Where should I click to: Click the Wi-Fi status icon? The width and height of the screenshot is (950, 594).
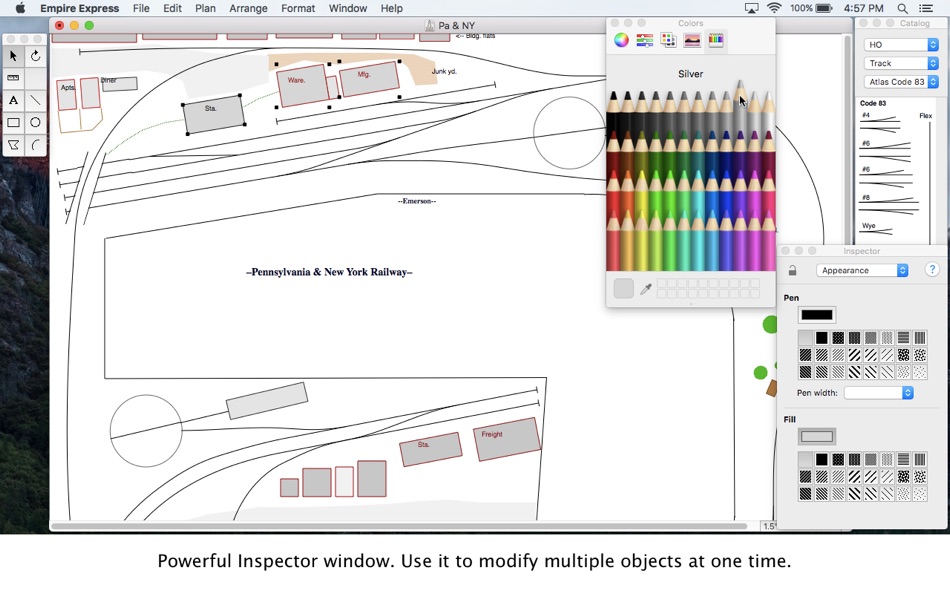pyautogui.click(x=774, y=8)
